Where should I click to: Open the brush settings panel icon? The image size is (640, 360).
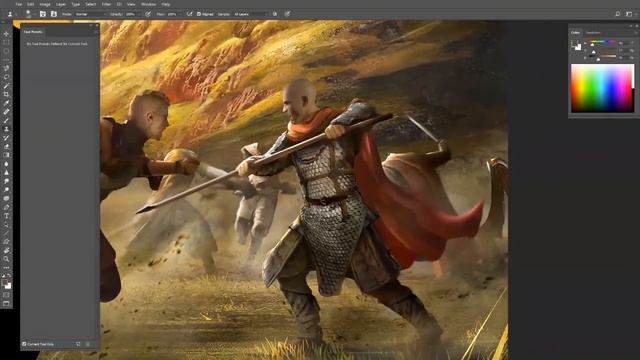click(x=43, y=14)
